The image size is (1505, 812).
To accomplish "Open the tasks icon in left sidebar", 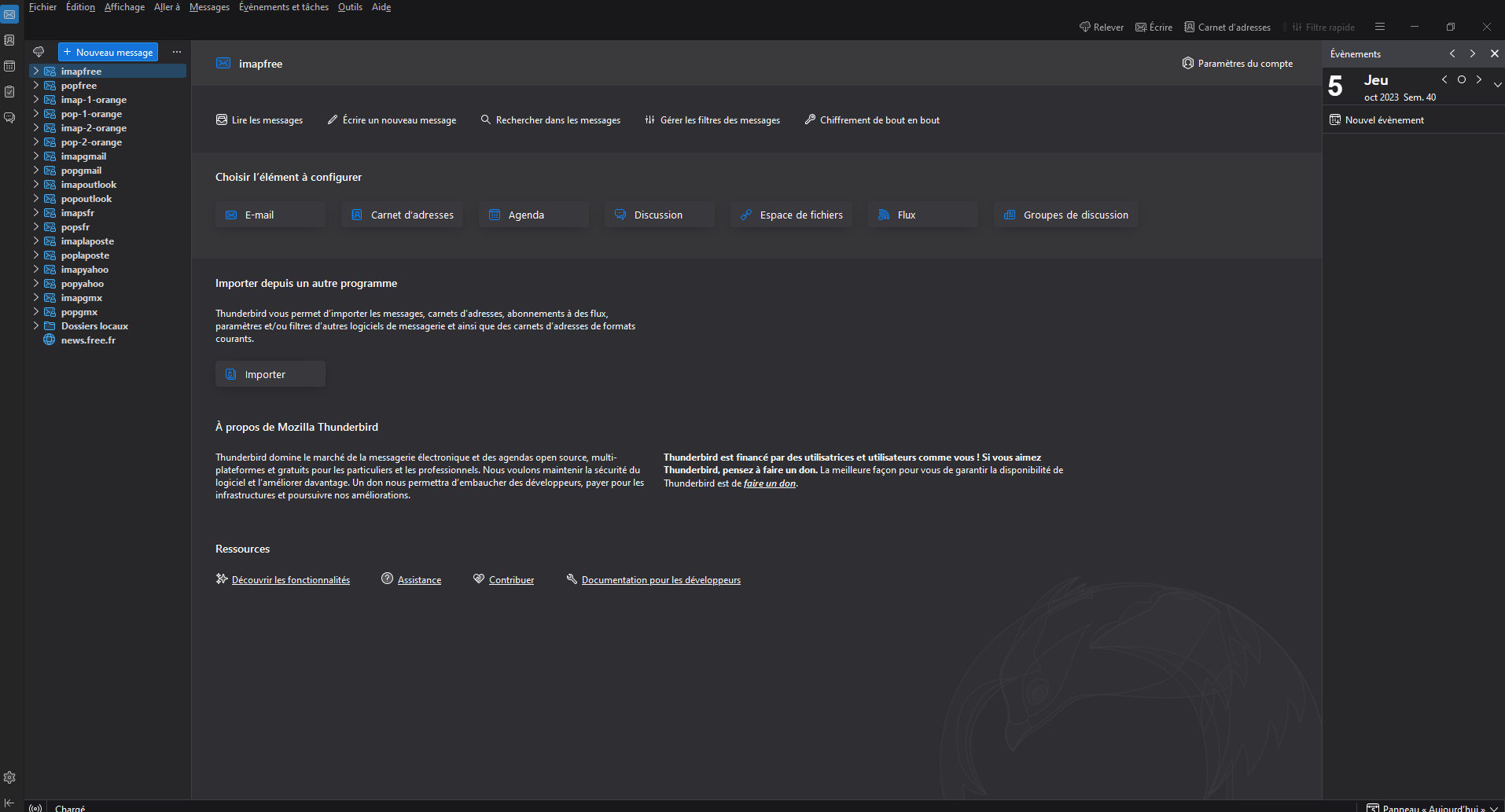I will 9,92.
